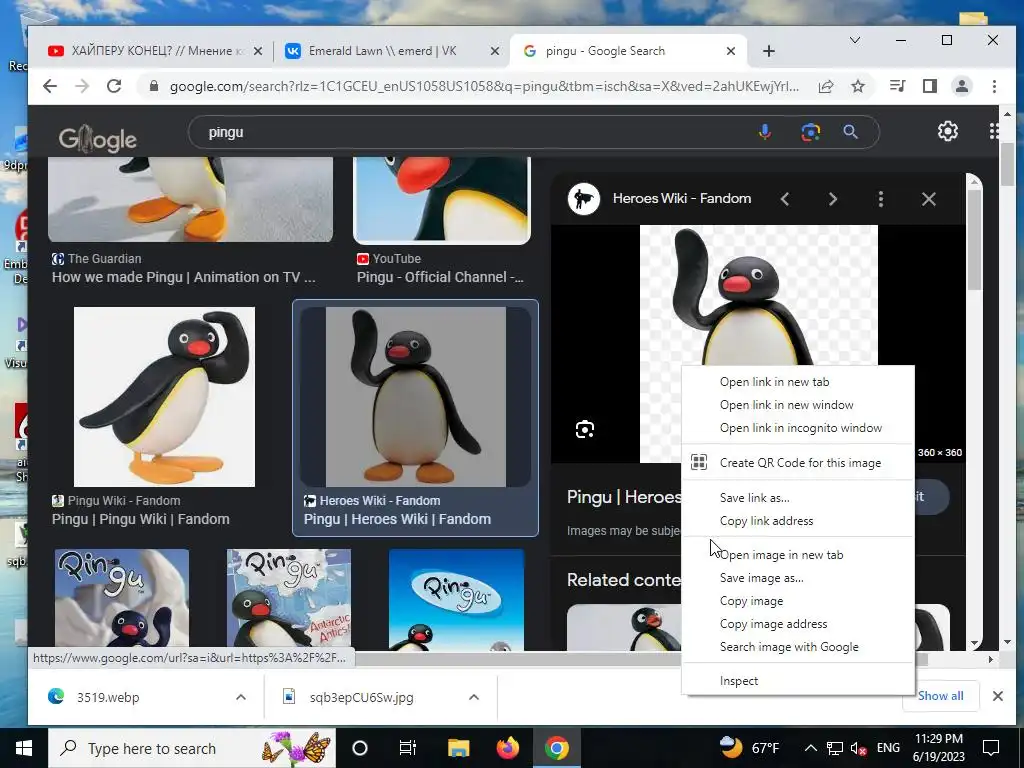Open Google Lens search by image
1024x768 pixels.
coord(810,133)
